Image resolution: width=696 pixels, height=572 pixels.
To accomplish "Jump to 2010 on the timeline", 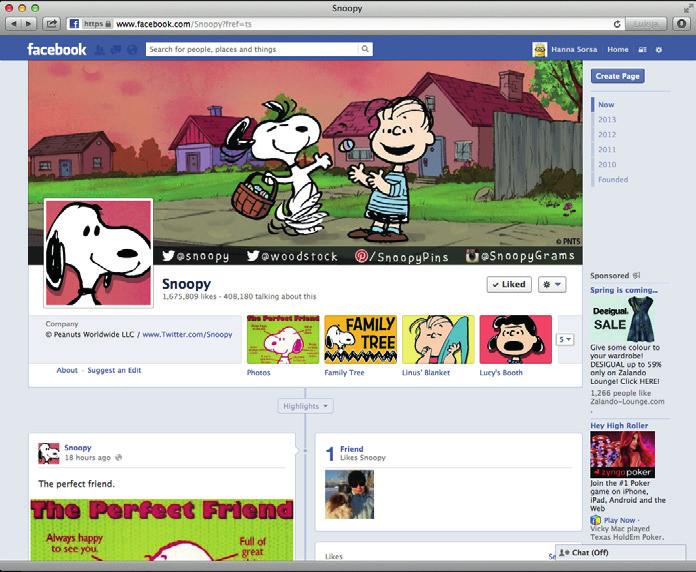I will [x=607, y=165].
